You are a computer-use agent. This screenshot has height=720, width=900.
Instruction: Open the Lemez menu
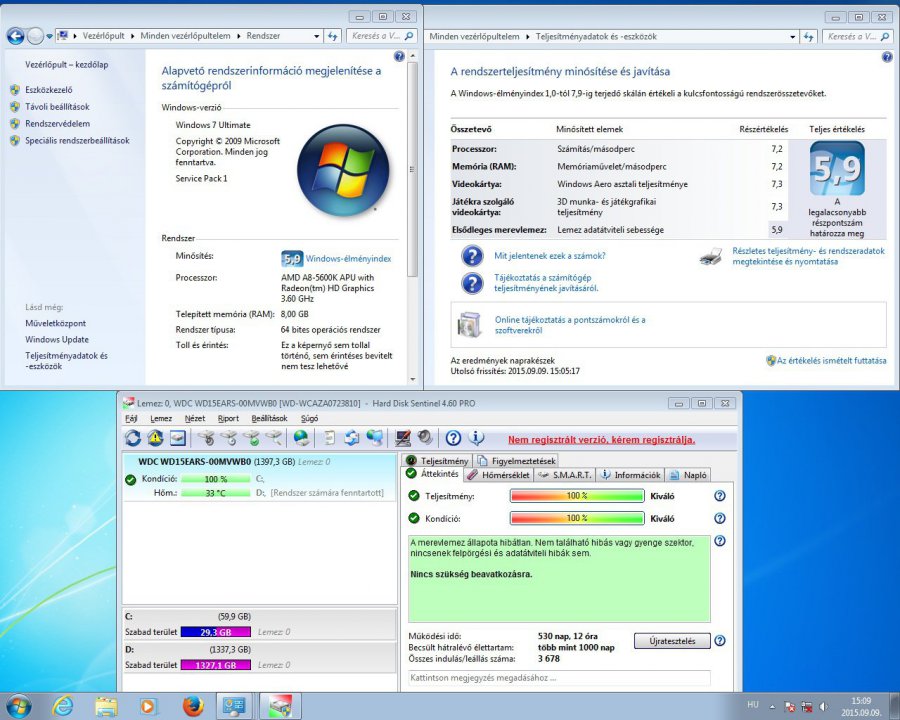pyautogui.click(x=161, y=419)
